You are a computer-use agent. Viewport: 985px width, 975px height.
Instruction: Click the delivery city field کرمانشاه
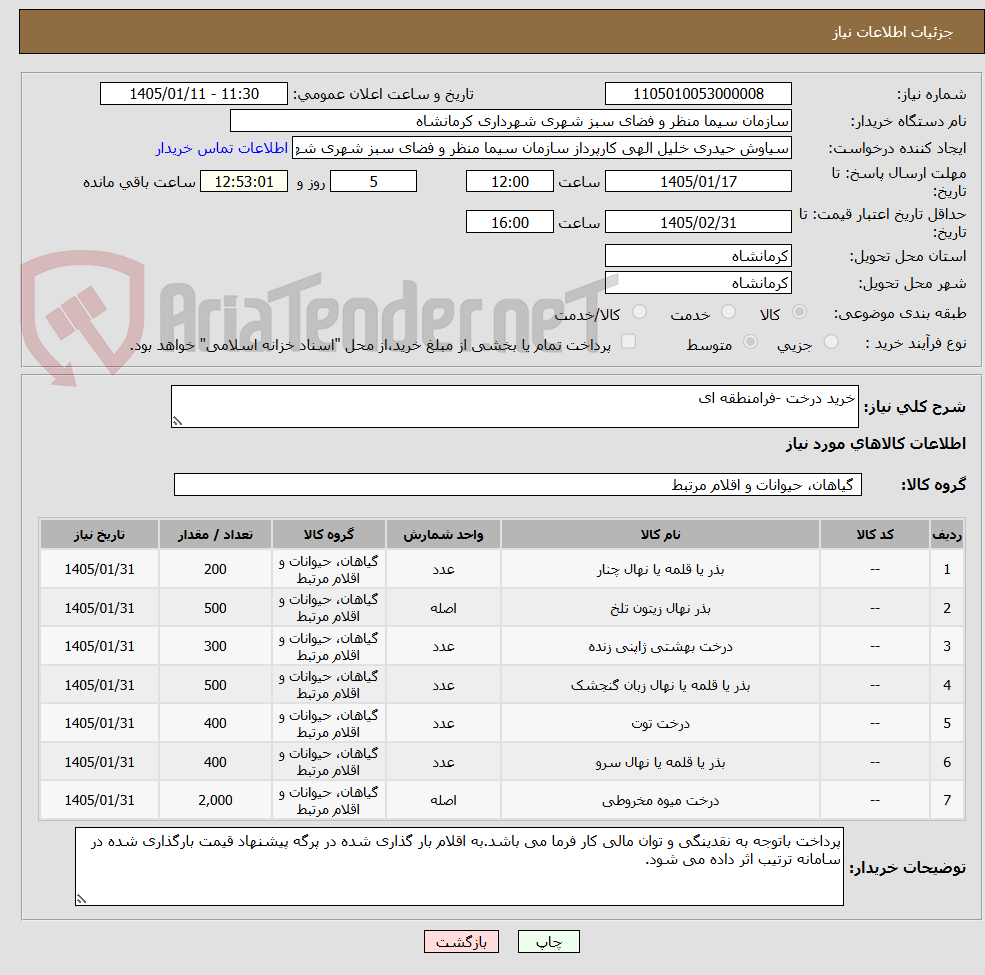point(698,283)
